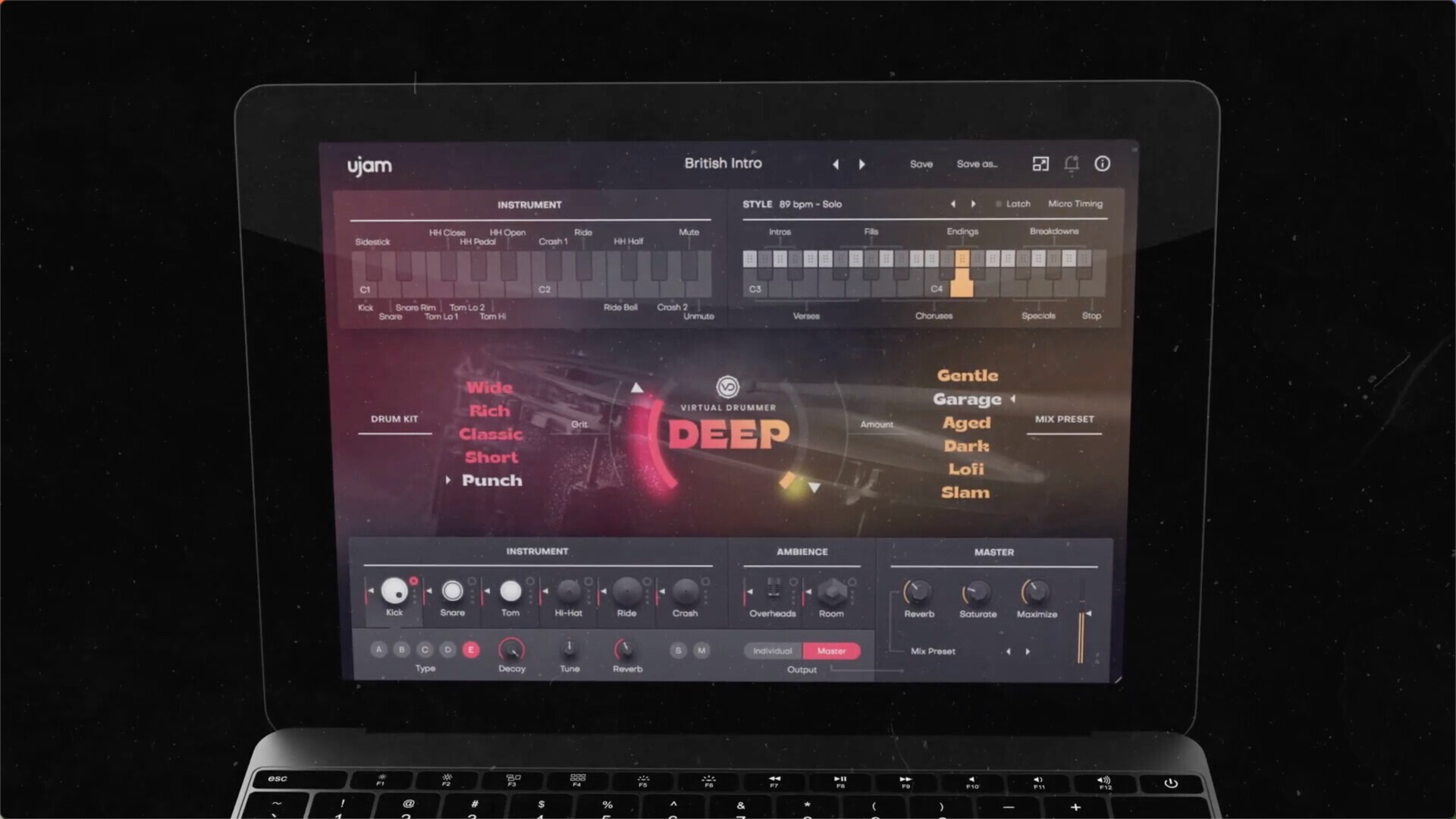Viewport: 1456px width, 819px height.
Task: Click next Mix Preset arrow in Master
Action: 1028,651
